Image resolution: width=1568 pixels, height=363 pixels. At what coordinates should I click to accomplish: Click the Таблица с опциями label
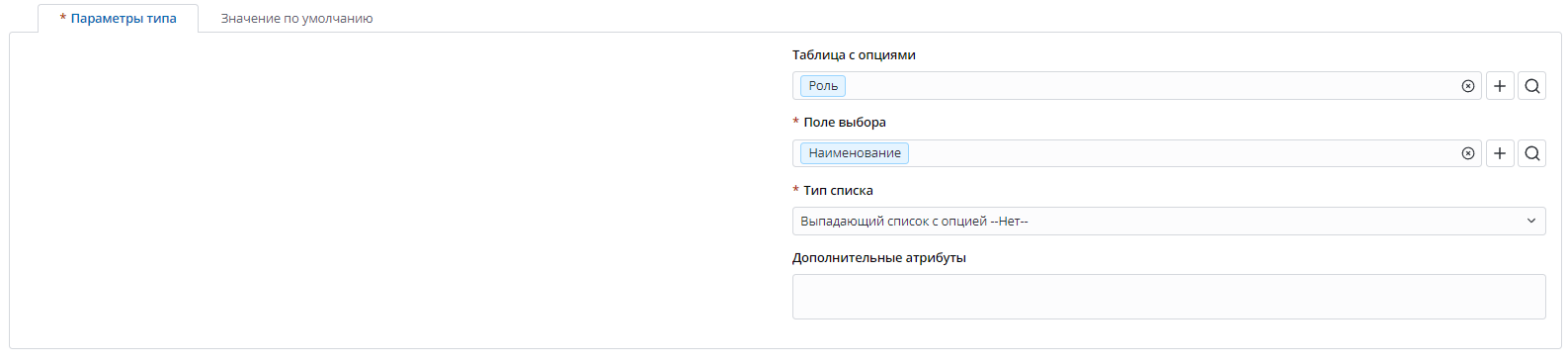pos(854,54)
